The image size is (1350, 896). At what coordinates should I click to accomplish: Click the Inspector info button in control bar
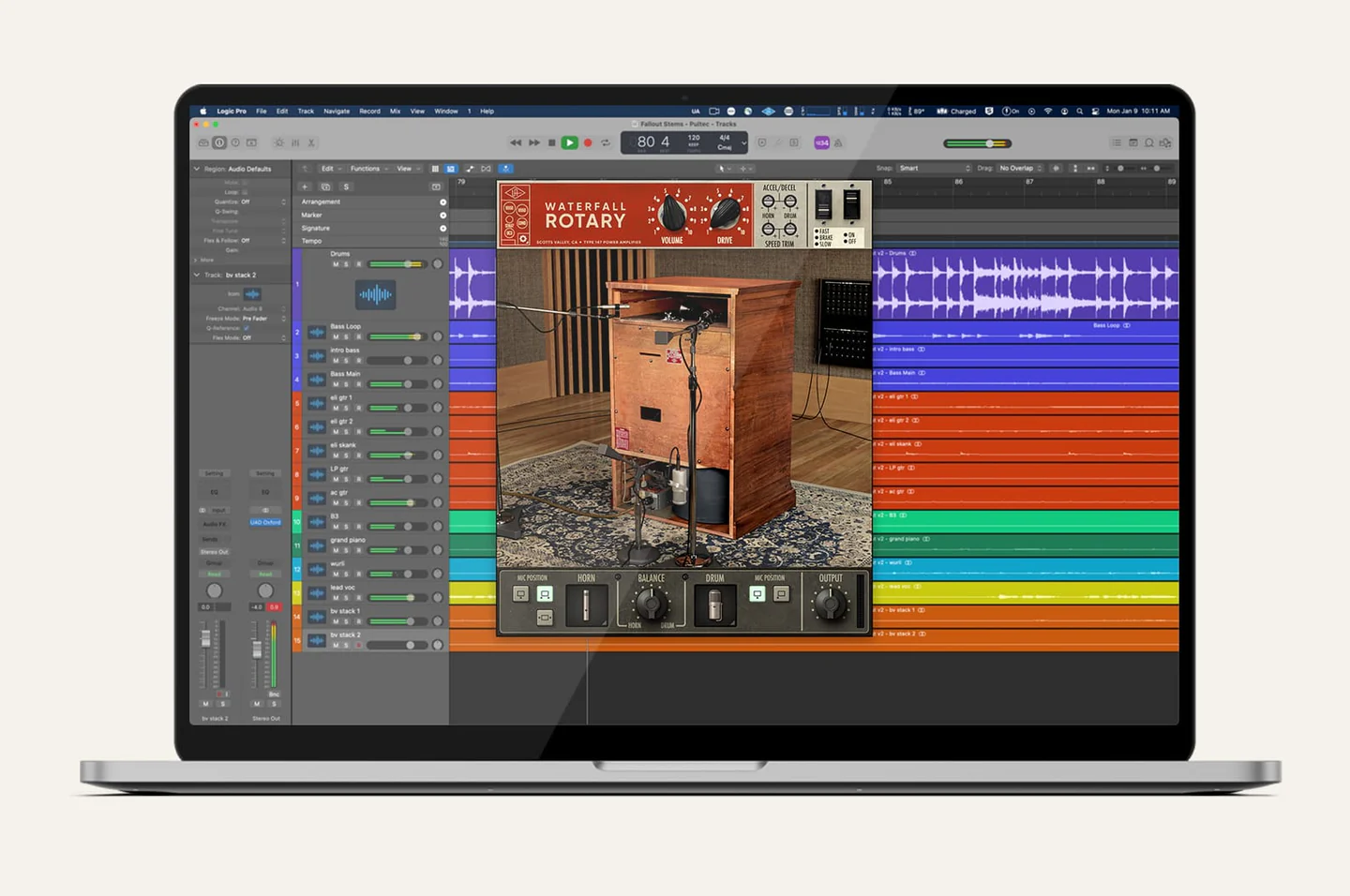point(219,142)
